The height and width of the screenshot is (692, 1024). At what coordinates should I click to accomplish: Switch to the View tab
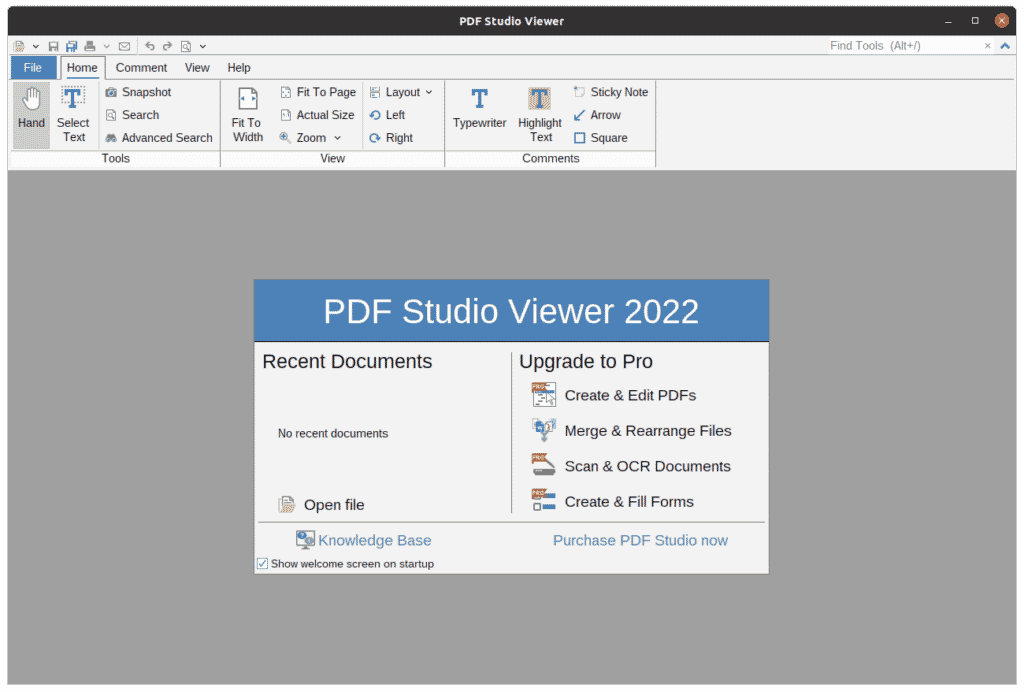click(197, 68)
